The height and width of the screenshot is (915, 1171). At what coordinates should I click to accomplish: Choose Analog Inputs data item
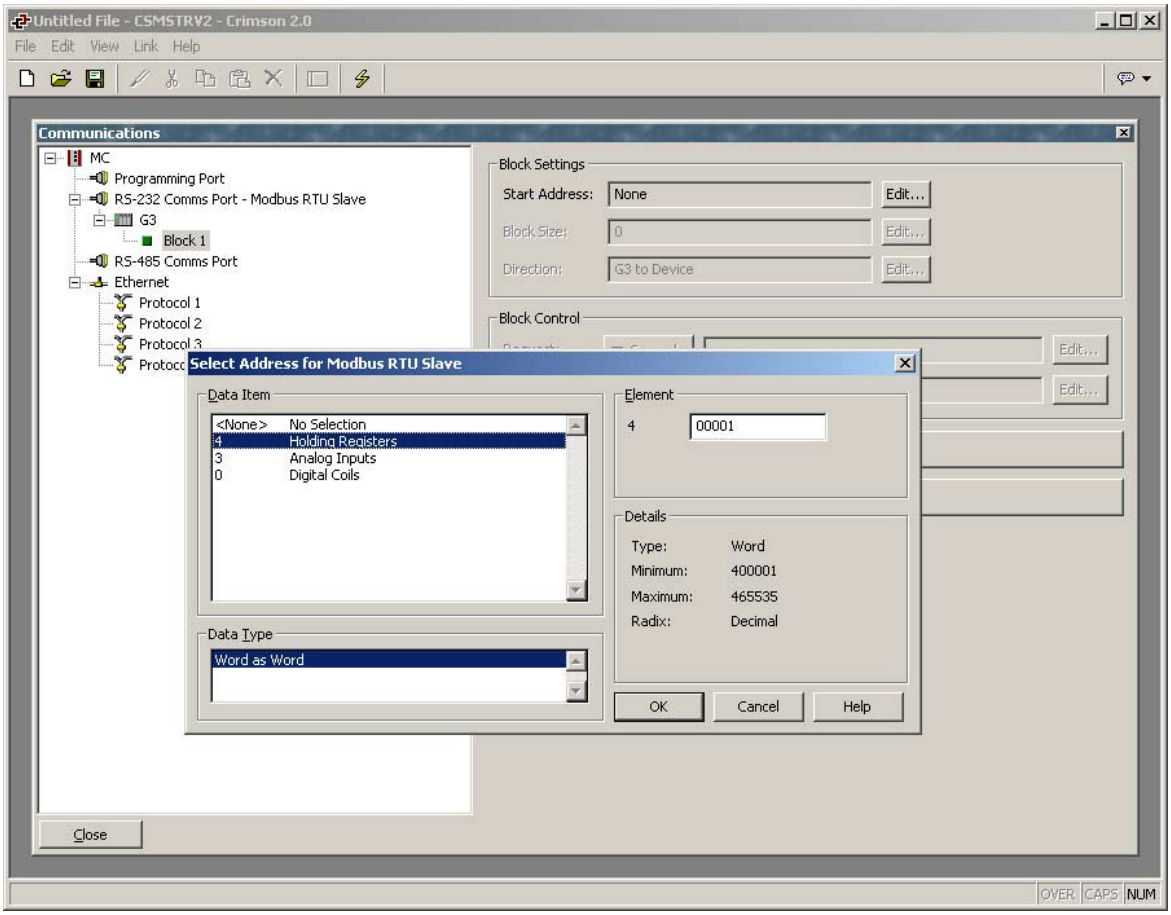(x=389, y=458)
